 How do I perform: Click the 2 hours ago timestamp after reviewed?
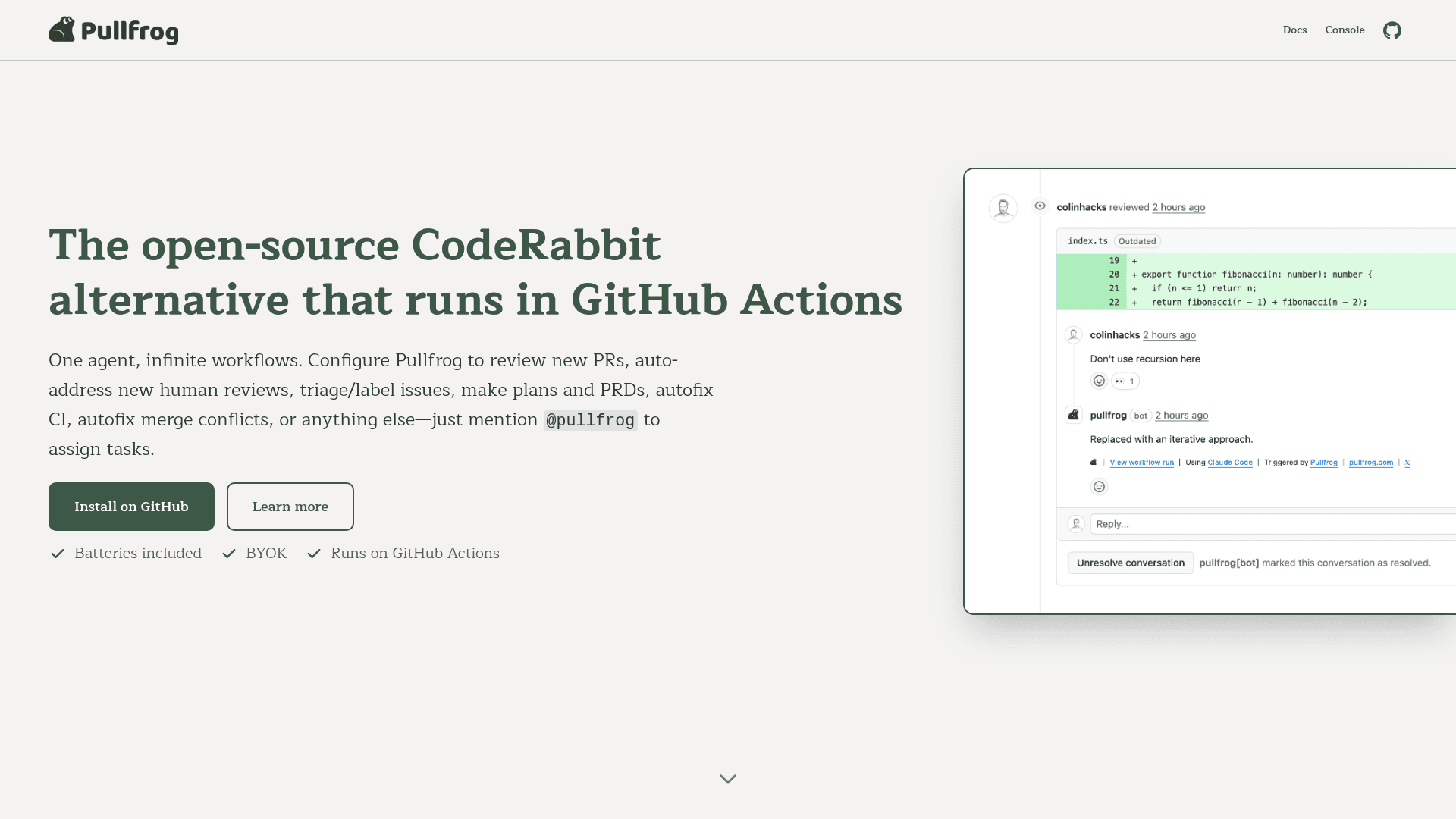1178,207
